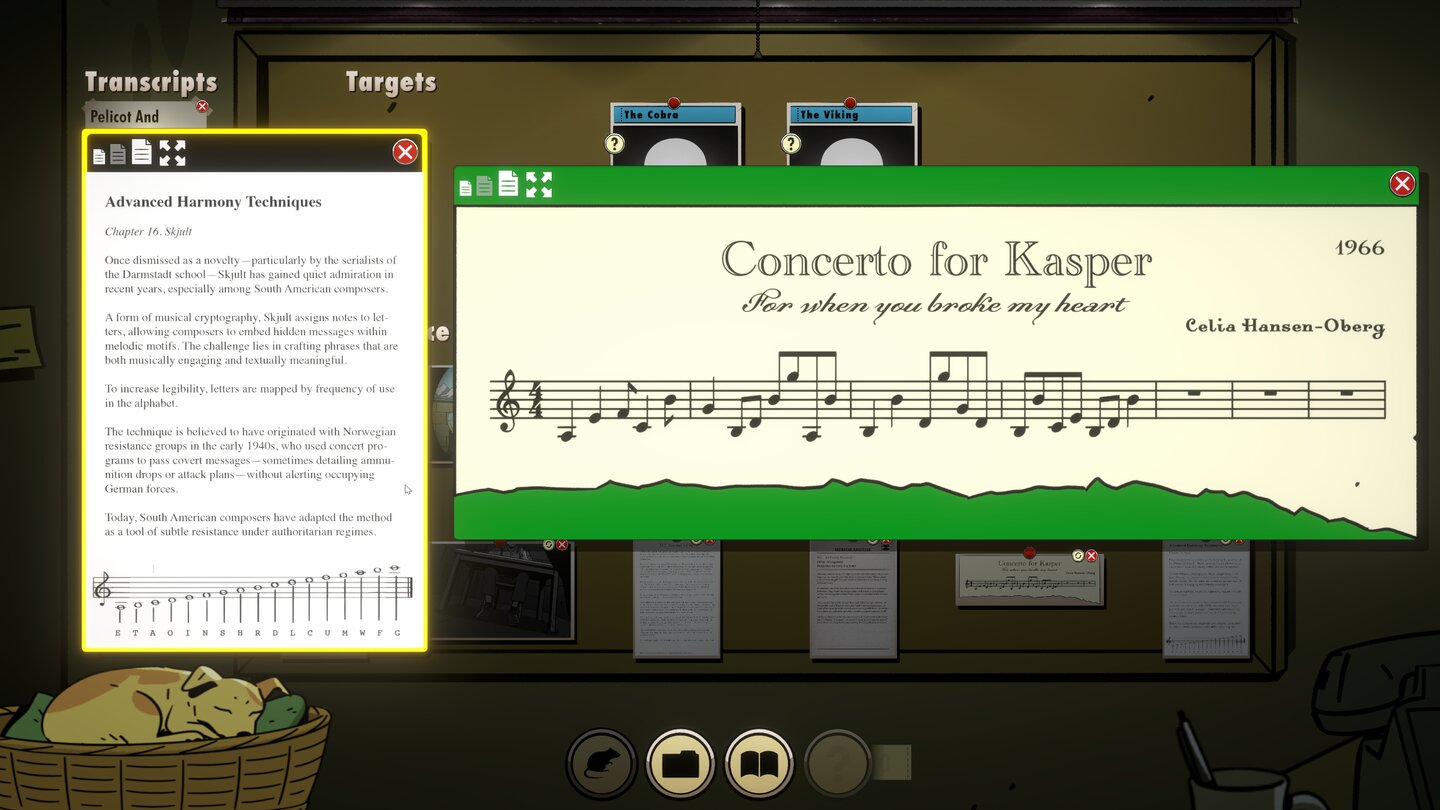Close the Concerto for Kasper sheet
This screenshot has height=810, width=1440.
[1402, 184]
